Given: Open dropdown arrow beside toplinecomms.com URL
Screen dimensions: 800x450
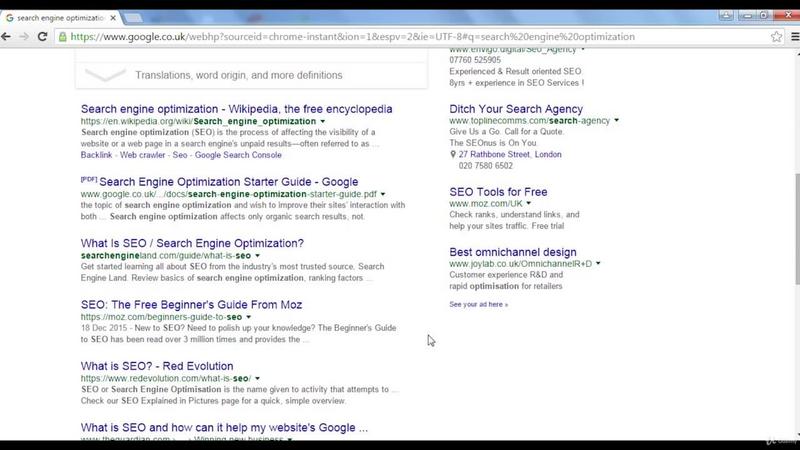Looking at the screenshot, I should point(616,120).
